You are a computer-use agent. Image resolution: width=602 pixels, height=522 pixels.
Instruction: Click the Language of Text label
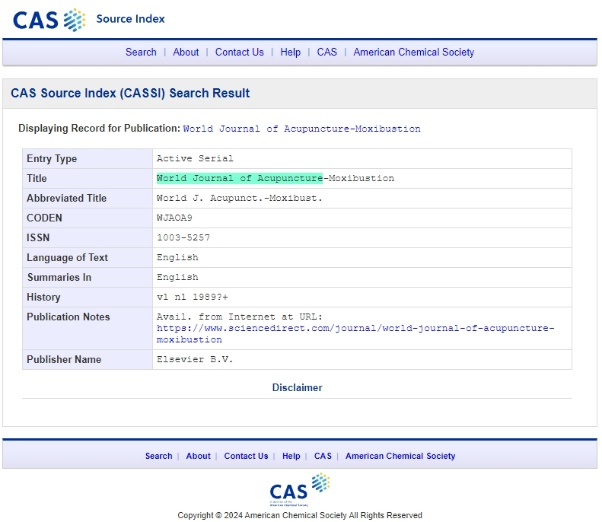(x=67, y=258)
